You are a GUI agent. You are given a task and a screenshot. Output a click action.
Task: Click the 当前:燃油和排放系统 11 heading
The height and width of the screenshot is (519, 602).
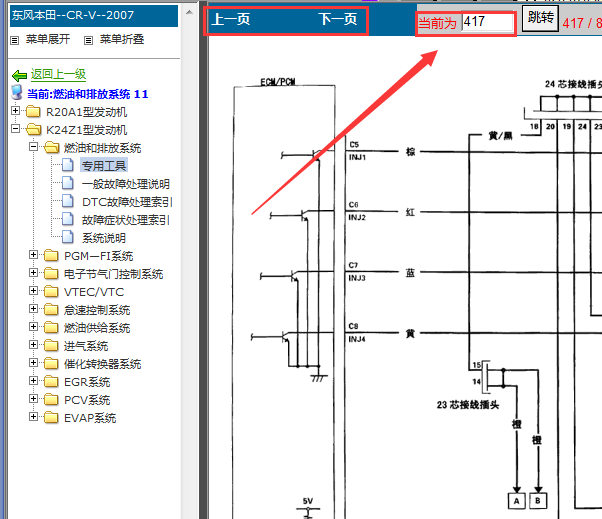(x=88, y=94)
